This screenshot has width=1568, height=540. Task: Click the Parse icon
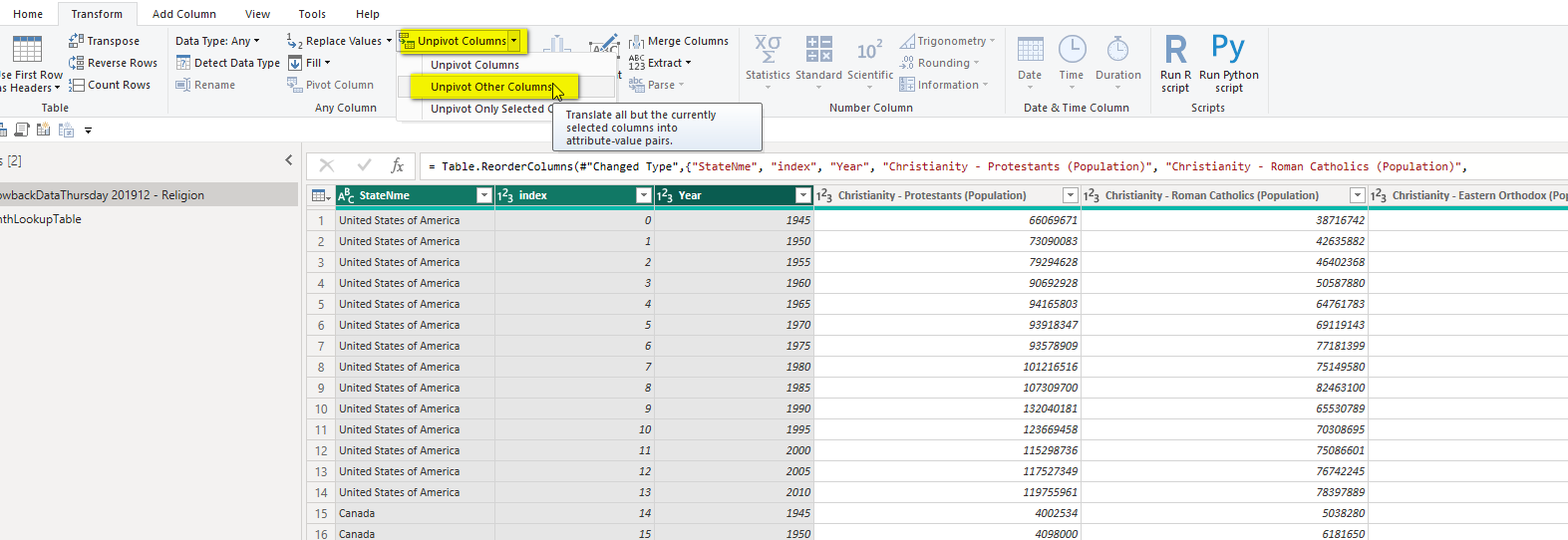point(637,85)
